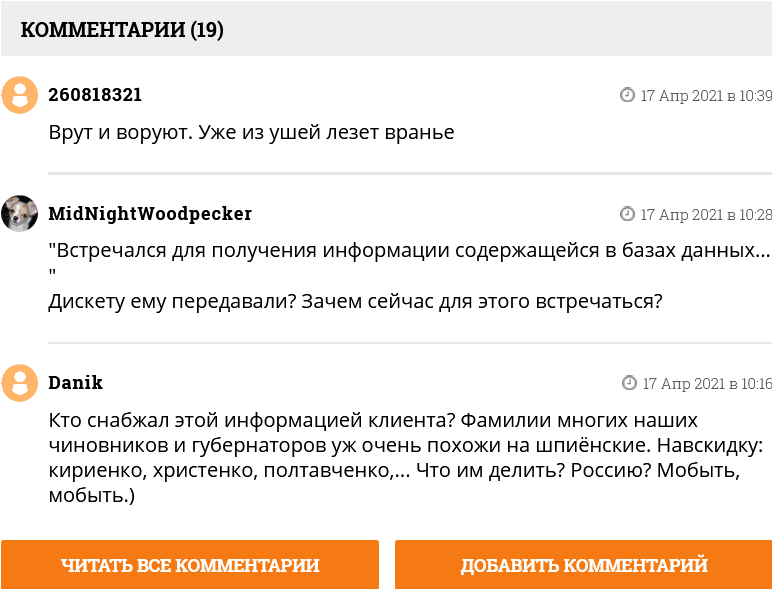Screen dimensions: 772x589
Task: Click the КОММЕНТАРИИ (19) section header
Action: click(x=122, y=30)
